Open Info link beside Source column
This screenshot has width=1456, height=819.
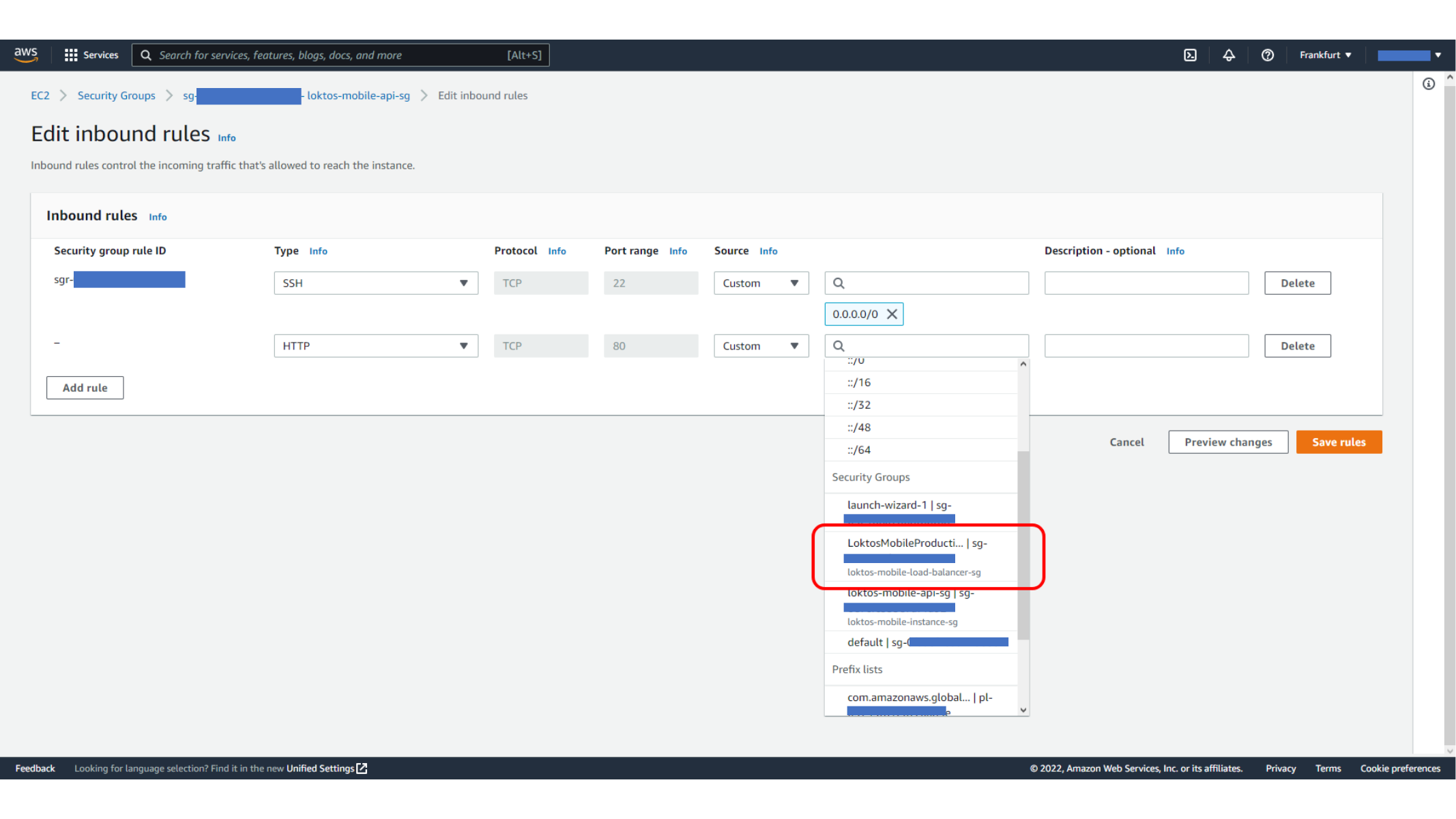pos(768,251)
